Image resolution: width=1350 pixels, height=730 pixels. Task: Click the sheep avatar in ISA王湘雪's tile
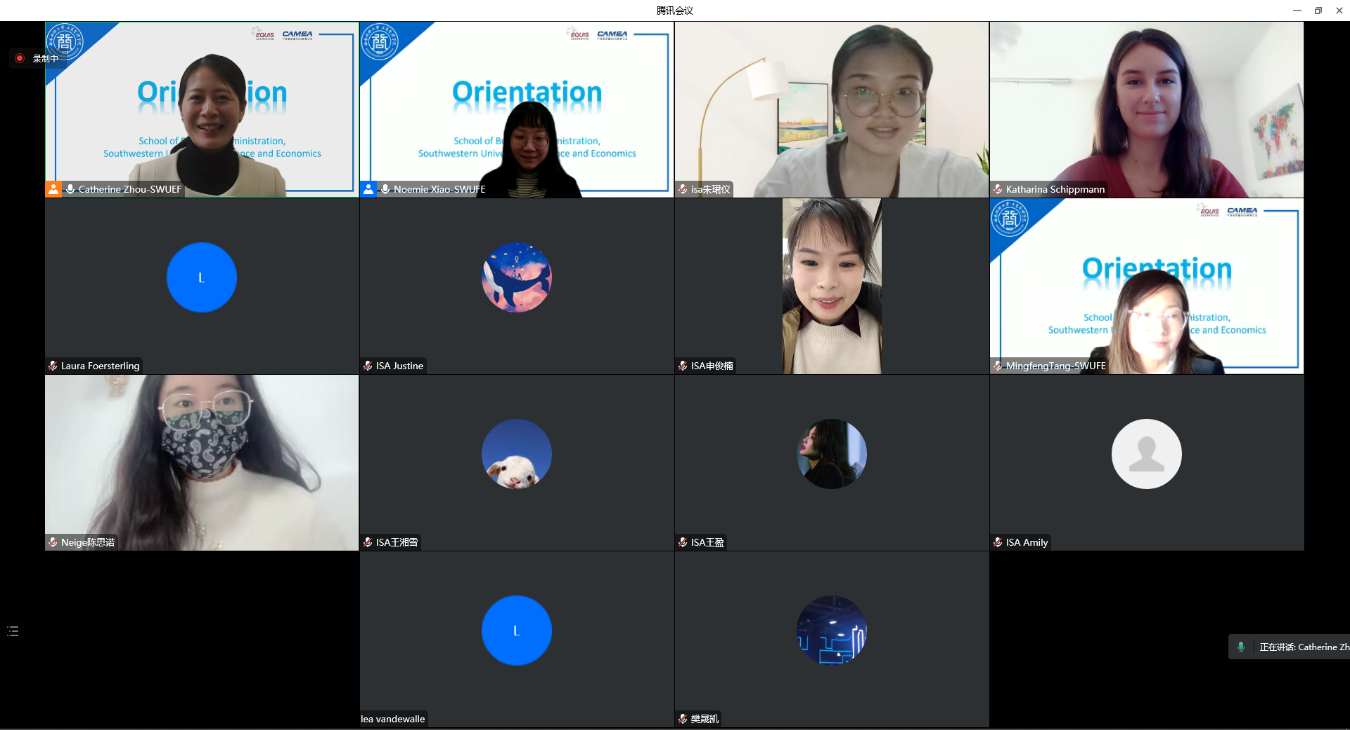coord(516,454)
